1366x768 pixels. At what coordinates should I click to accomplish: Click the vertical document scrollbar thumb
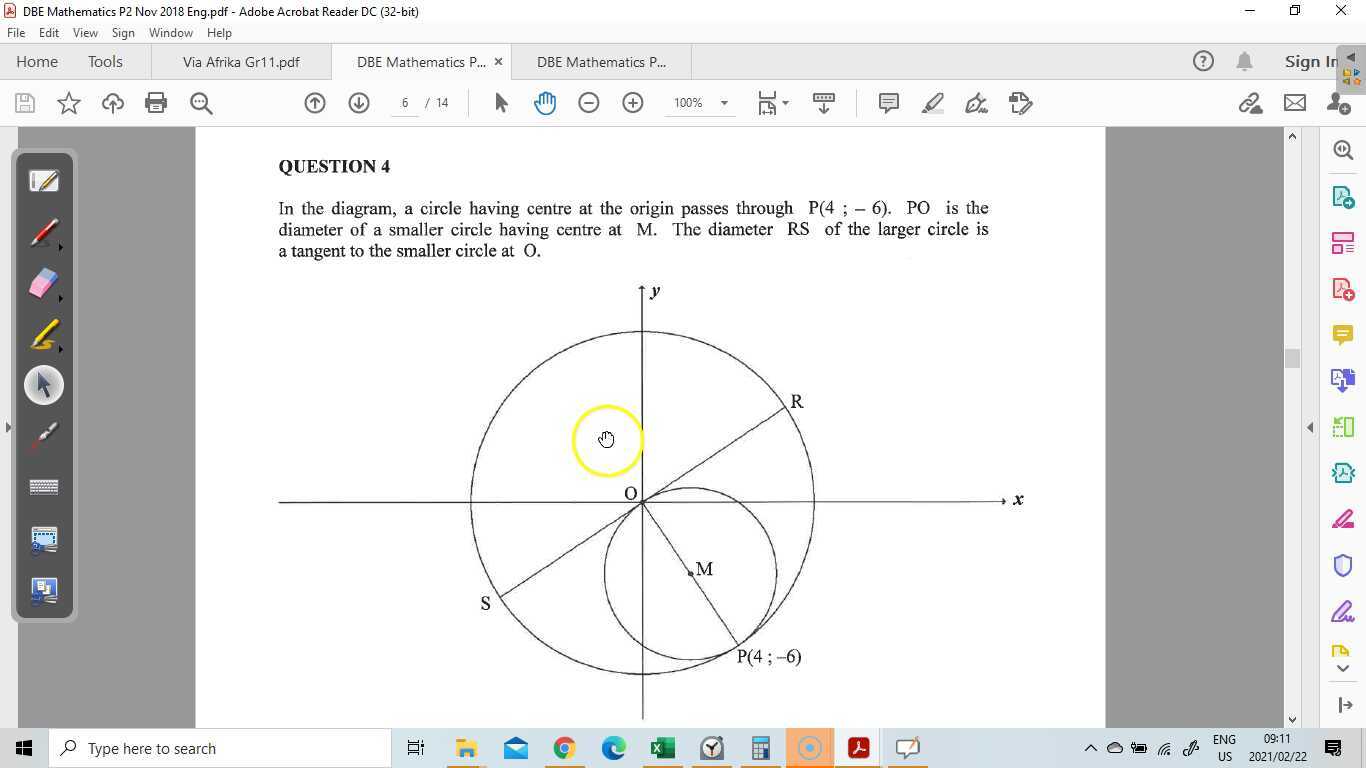coord(1292,358)
